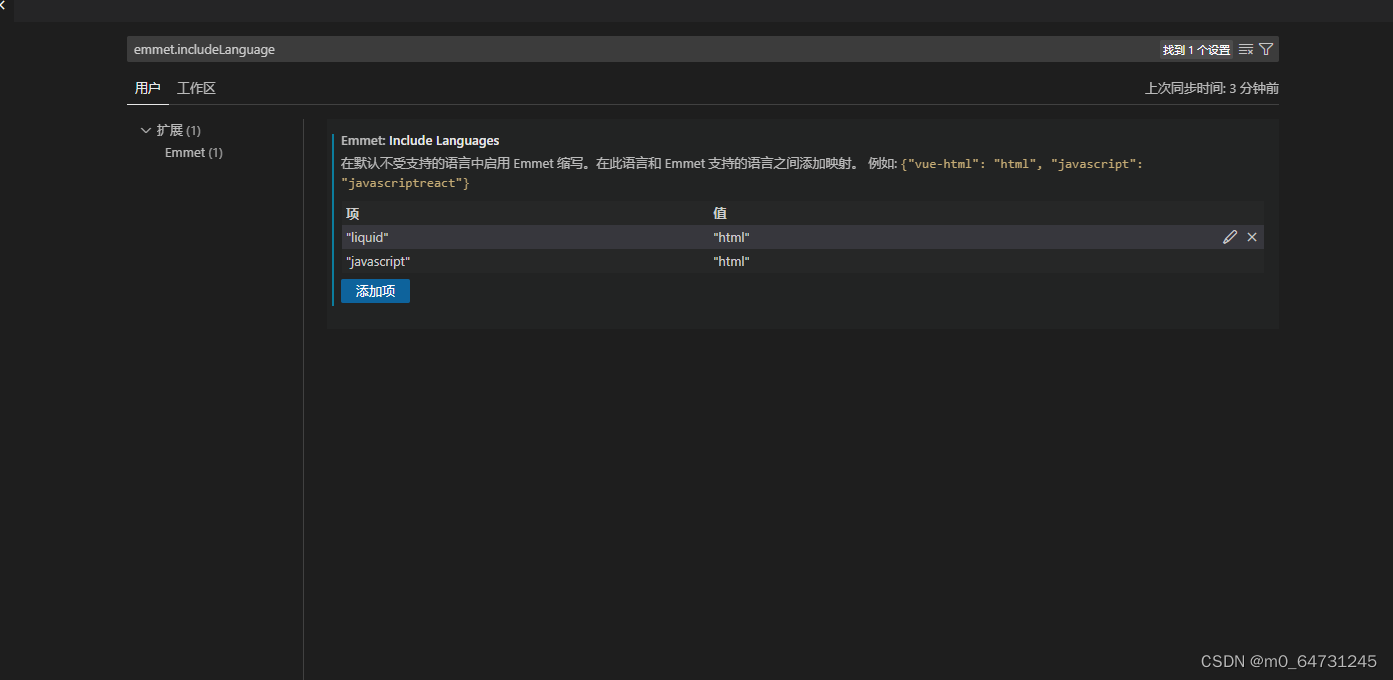Click the 值 column header
The height and width of the screenshot is (680, 1393).
(x=720, y=213)
